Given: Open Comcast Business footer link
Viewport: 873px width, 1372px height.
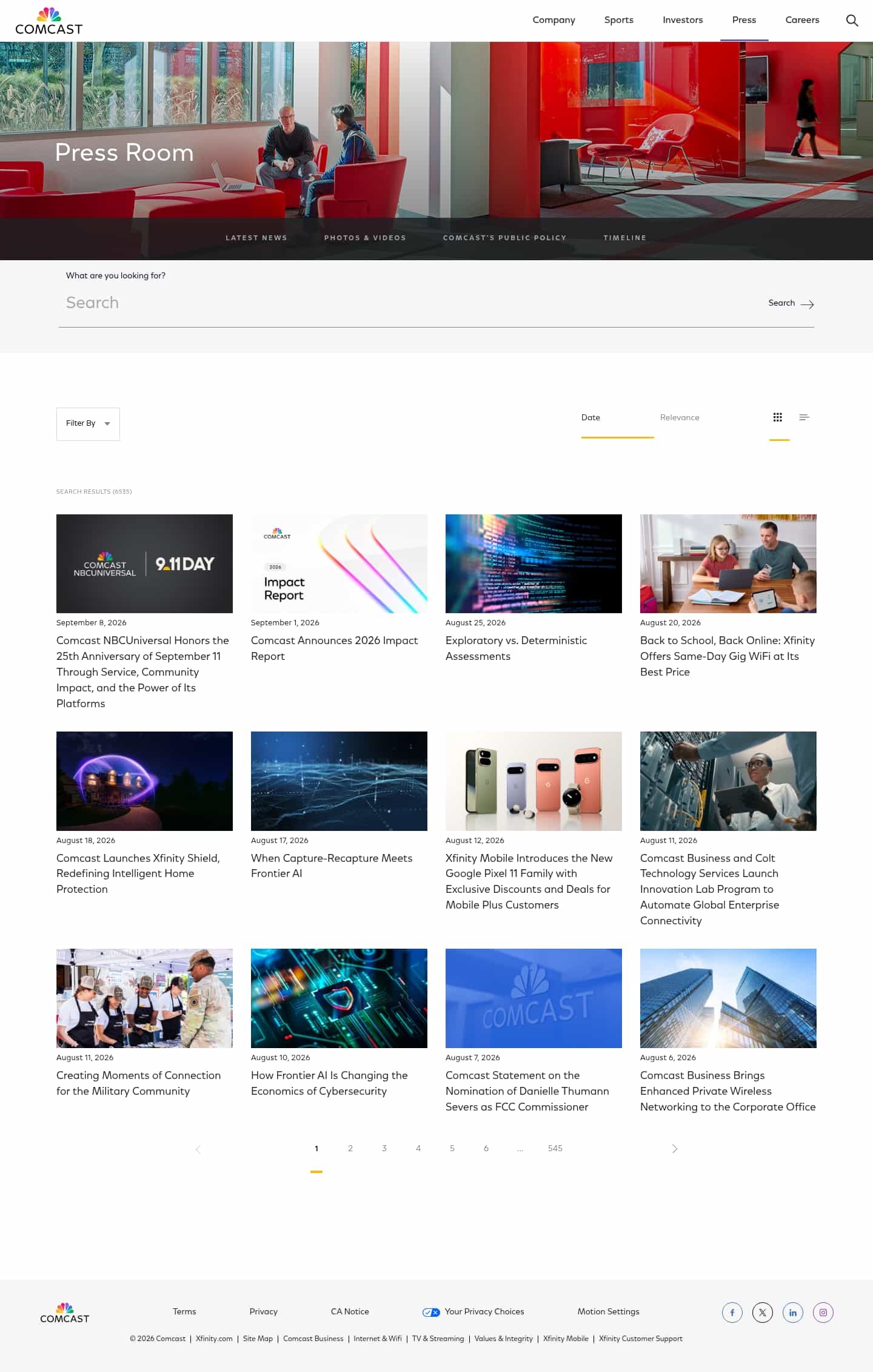Looking at the screenshot, I should pyautogui.click(x=313, y=1339).
